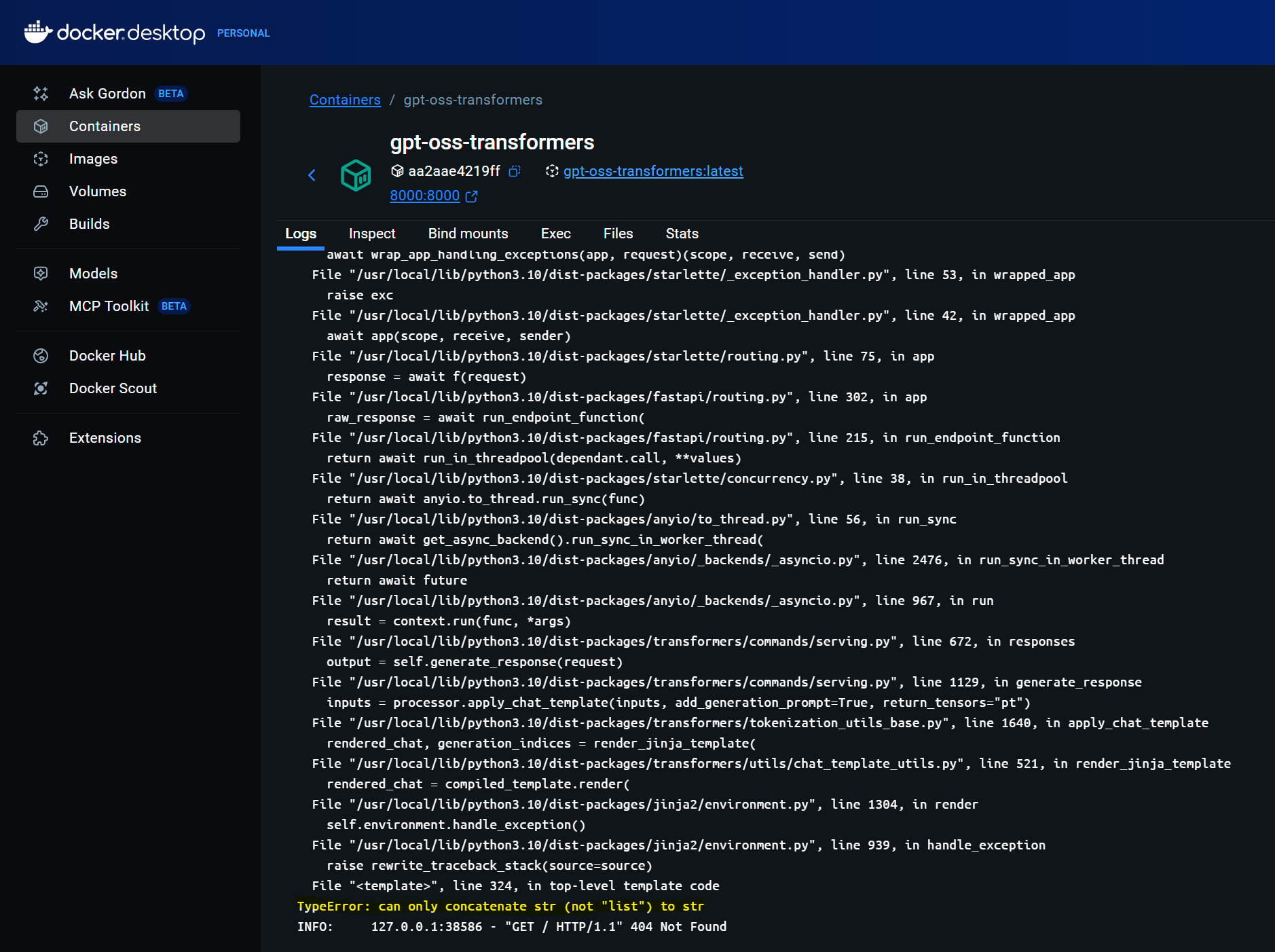Click the image icon before gpt-oss-transformers:latest

click(x=552, y=171)
